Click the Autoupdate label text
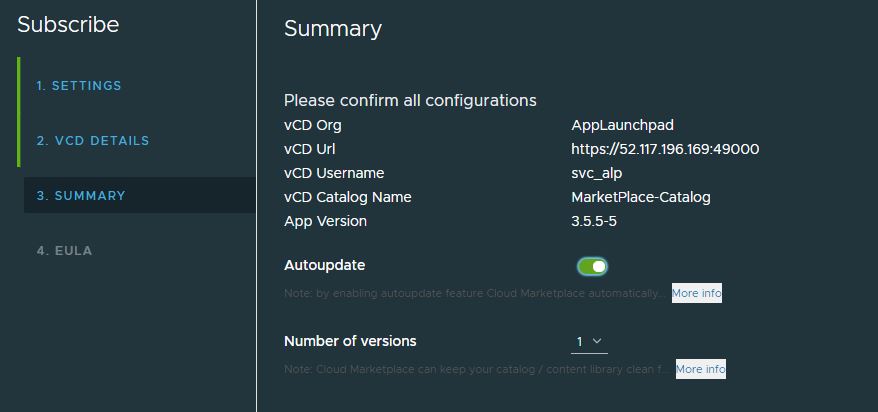This screenshot has width=878, height=412. pos(324,265)
